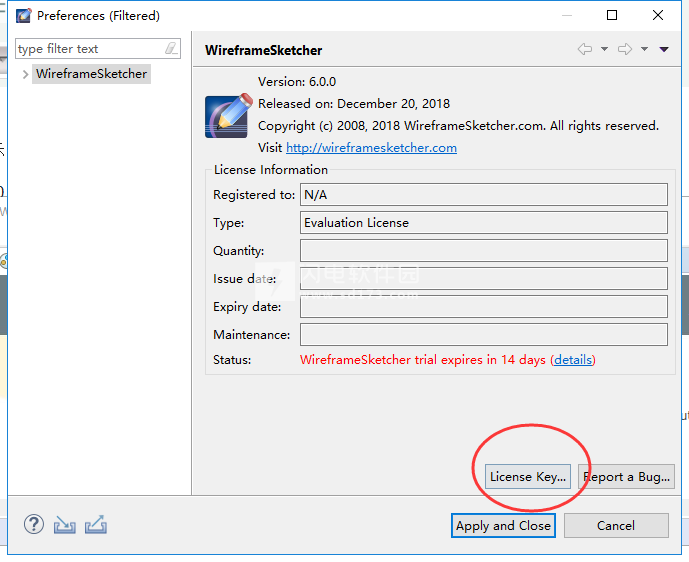Screen dimensions: 689x562
Task: Click the License Key... button
Action: [x=528, y=477]
